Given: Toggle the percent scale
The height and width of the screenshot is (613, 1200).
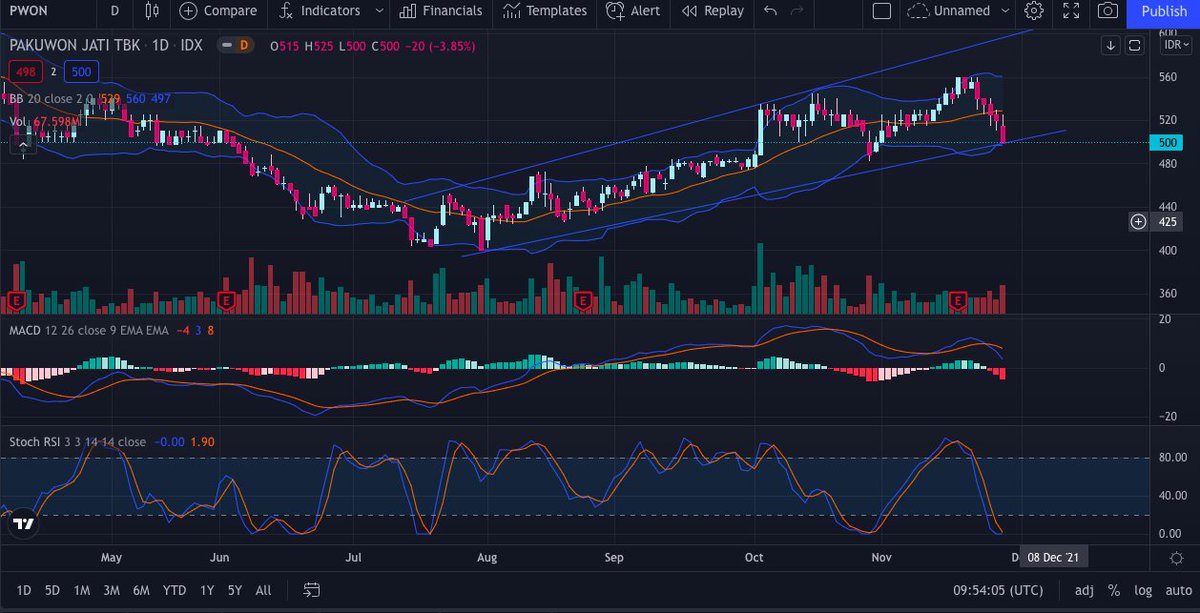Looking at the screenshot, I should click(x=1113, y=590).
